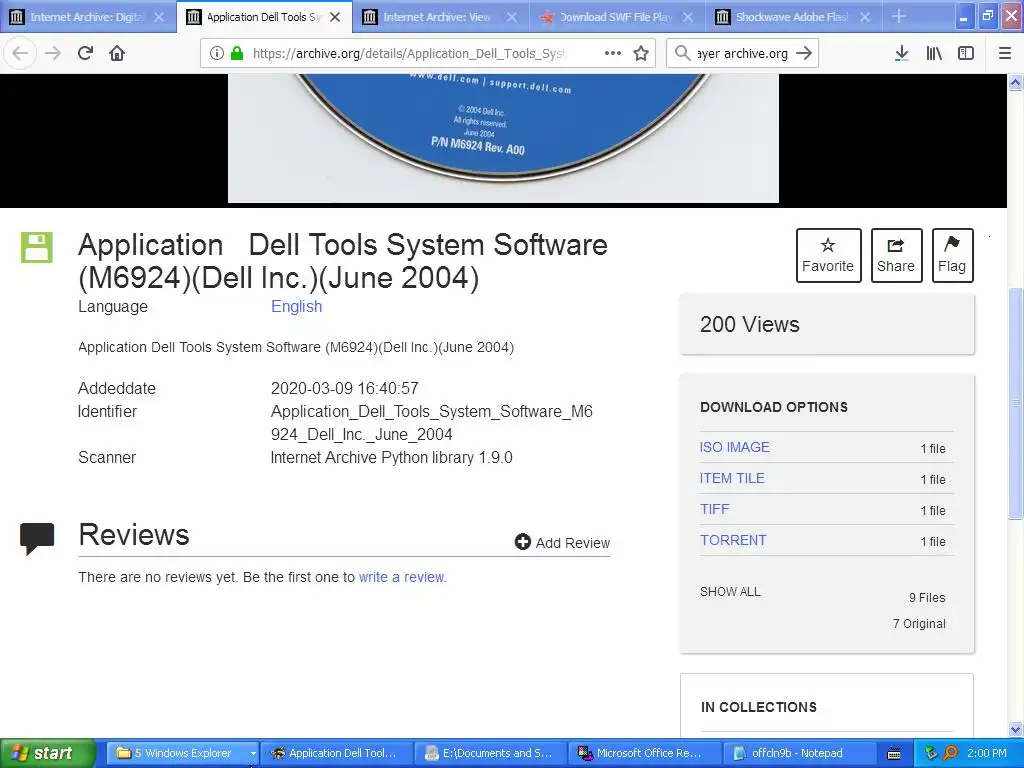Click SHOW ALL download files
This screenshot has height=768, width=1024.
coord(730,592)
